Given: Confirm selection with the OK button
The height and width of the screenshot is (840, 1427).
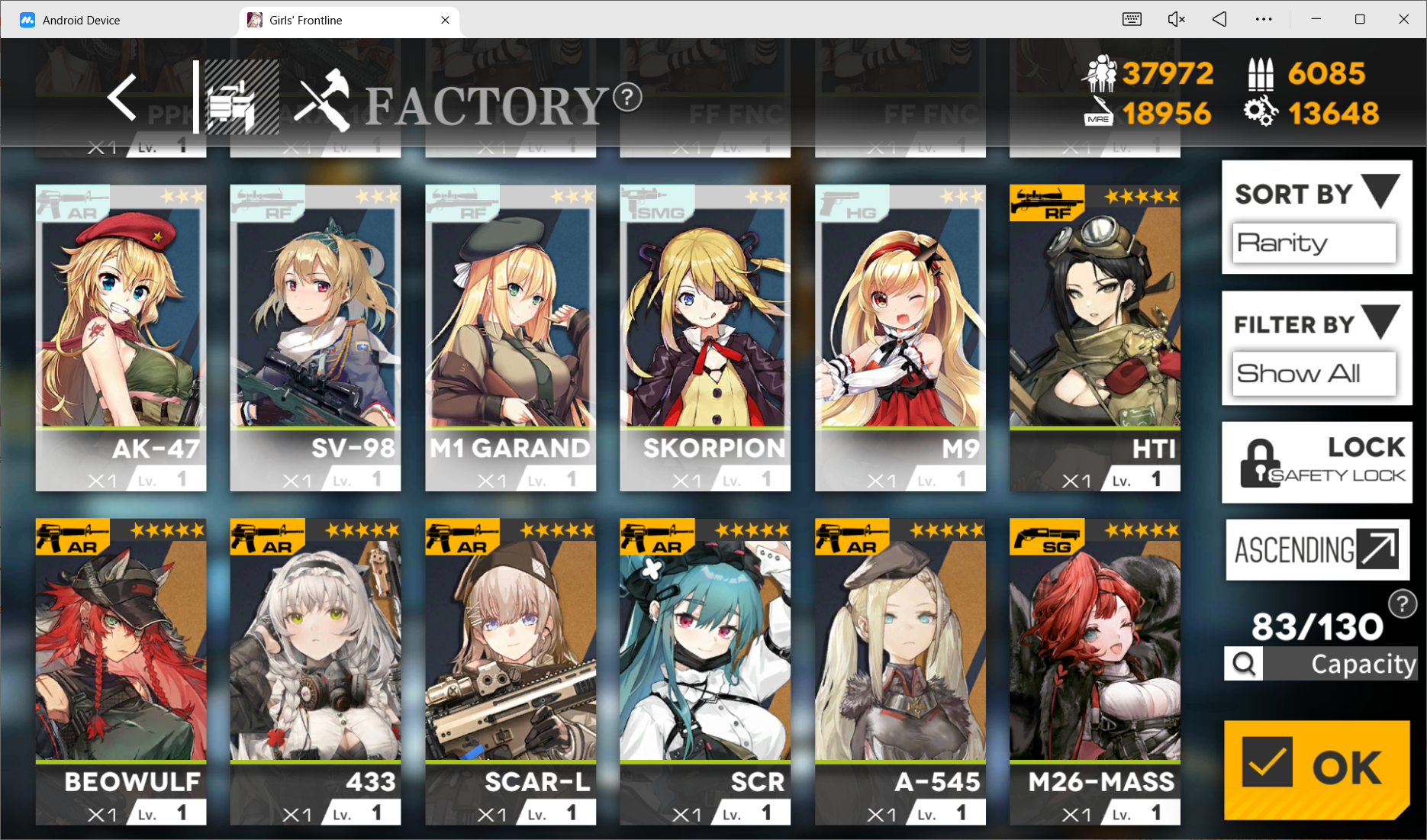Looking at the screenshot, I should click(1316, 769).
